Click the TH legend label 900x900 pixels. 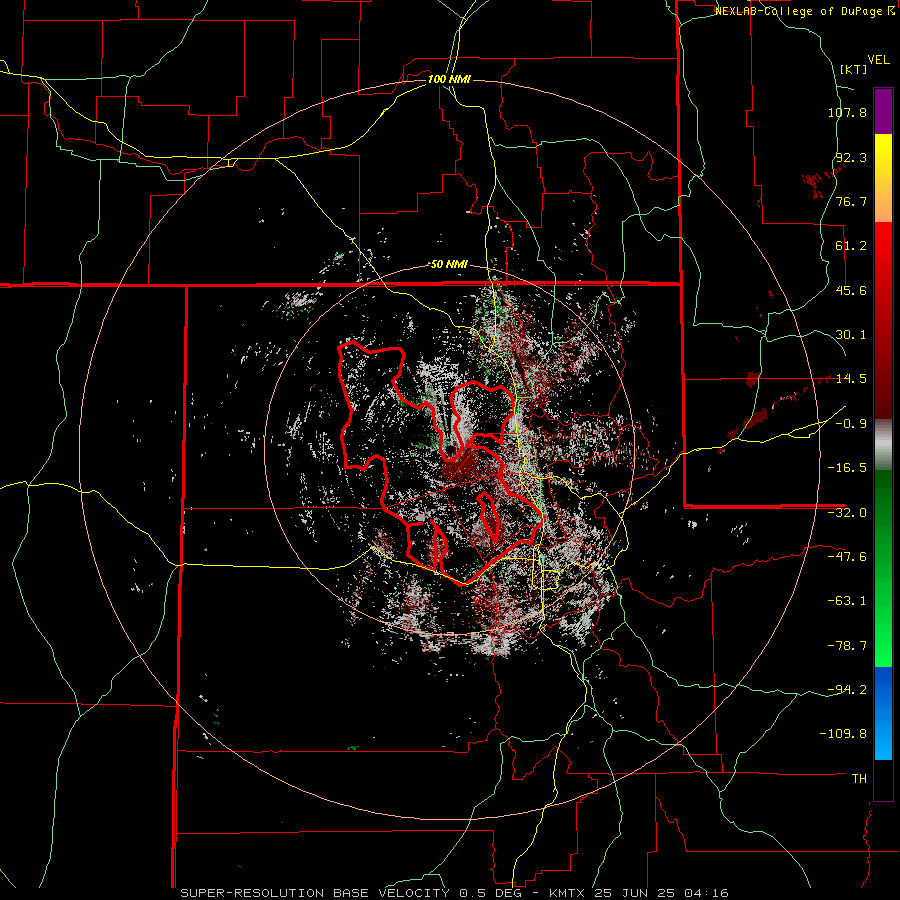tap(859, 779)
